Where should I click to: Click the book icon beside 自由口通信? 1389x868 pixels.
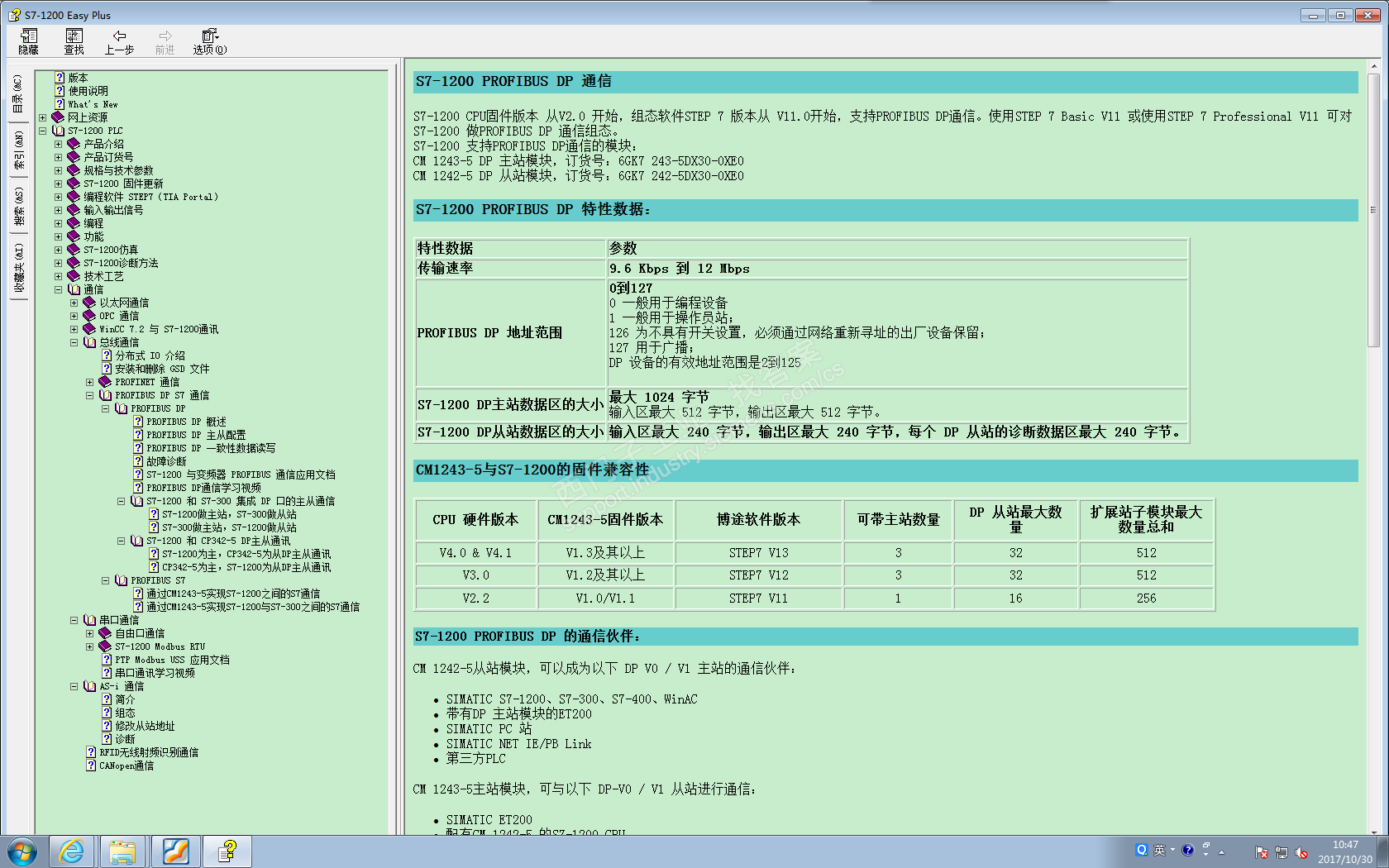point(105,633)
